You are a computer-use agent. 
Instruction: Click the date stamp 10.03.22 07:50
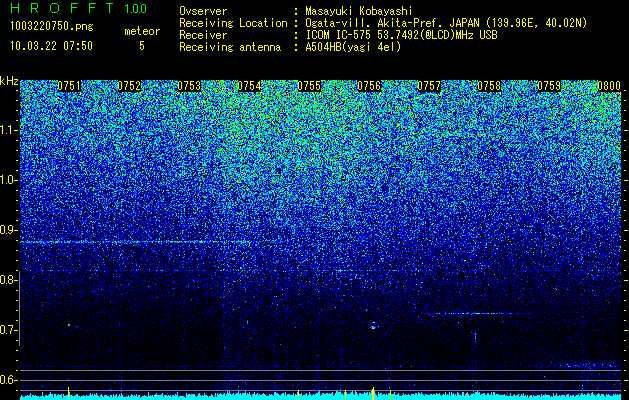click(x=51, y=46)
